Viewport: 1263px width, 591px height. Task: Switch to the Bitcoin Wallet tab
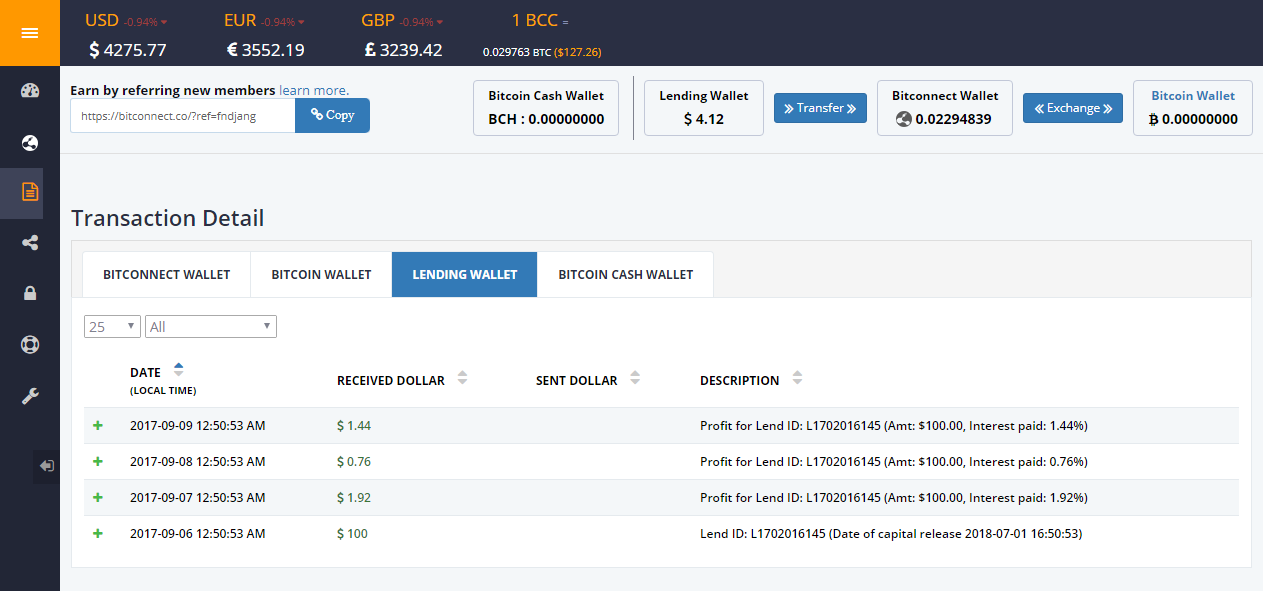(321, 275)
